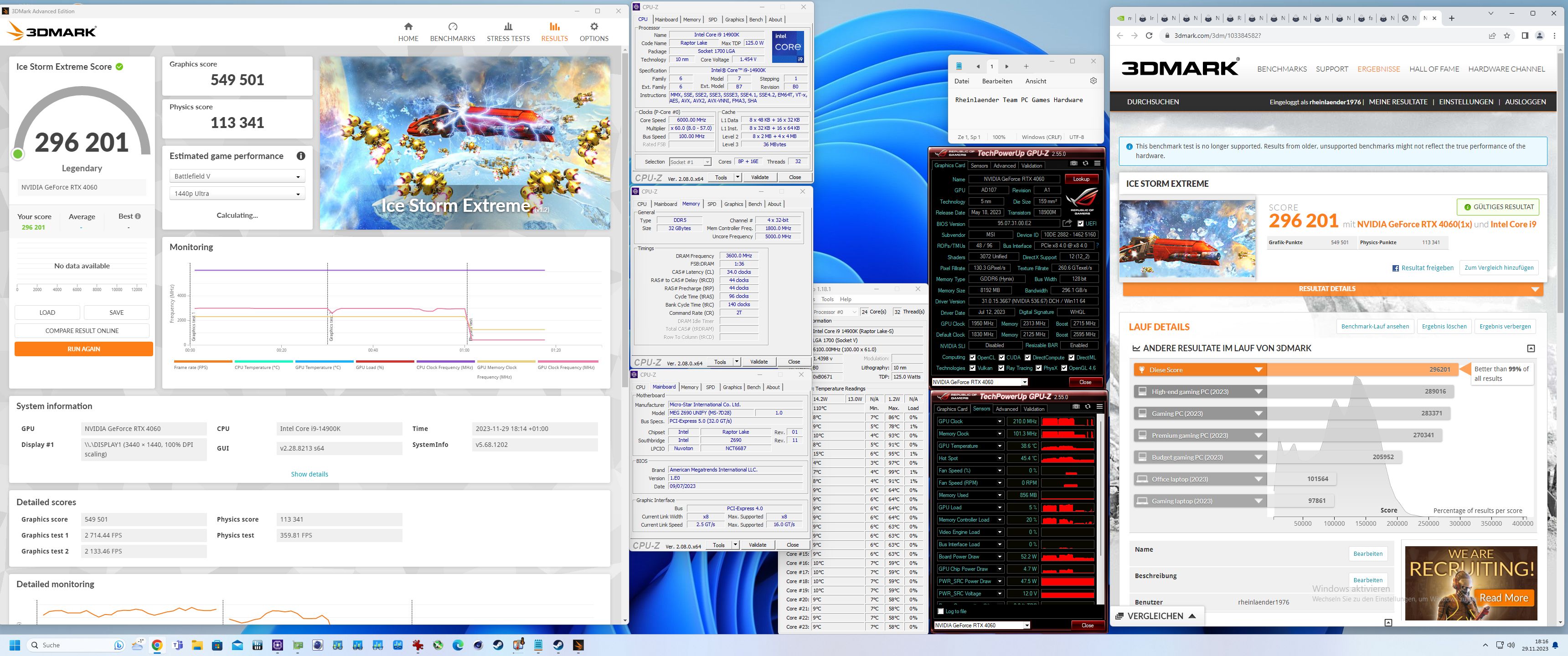Open File Explorer from taskbar
The image size is (1568, 656).
197,645
